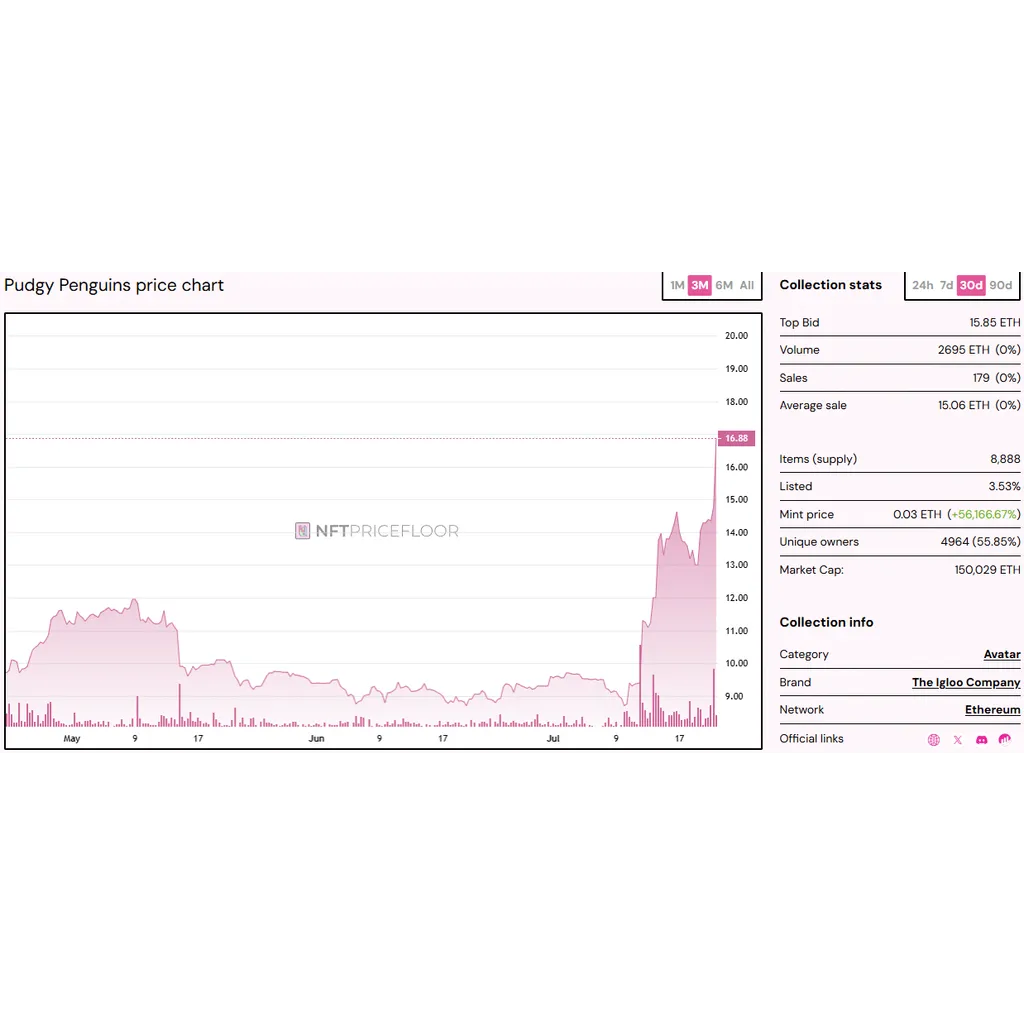
Task: Click the Top Bid 15.85 ETH value
Action: [x=995, y=323]
